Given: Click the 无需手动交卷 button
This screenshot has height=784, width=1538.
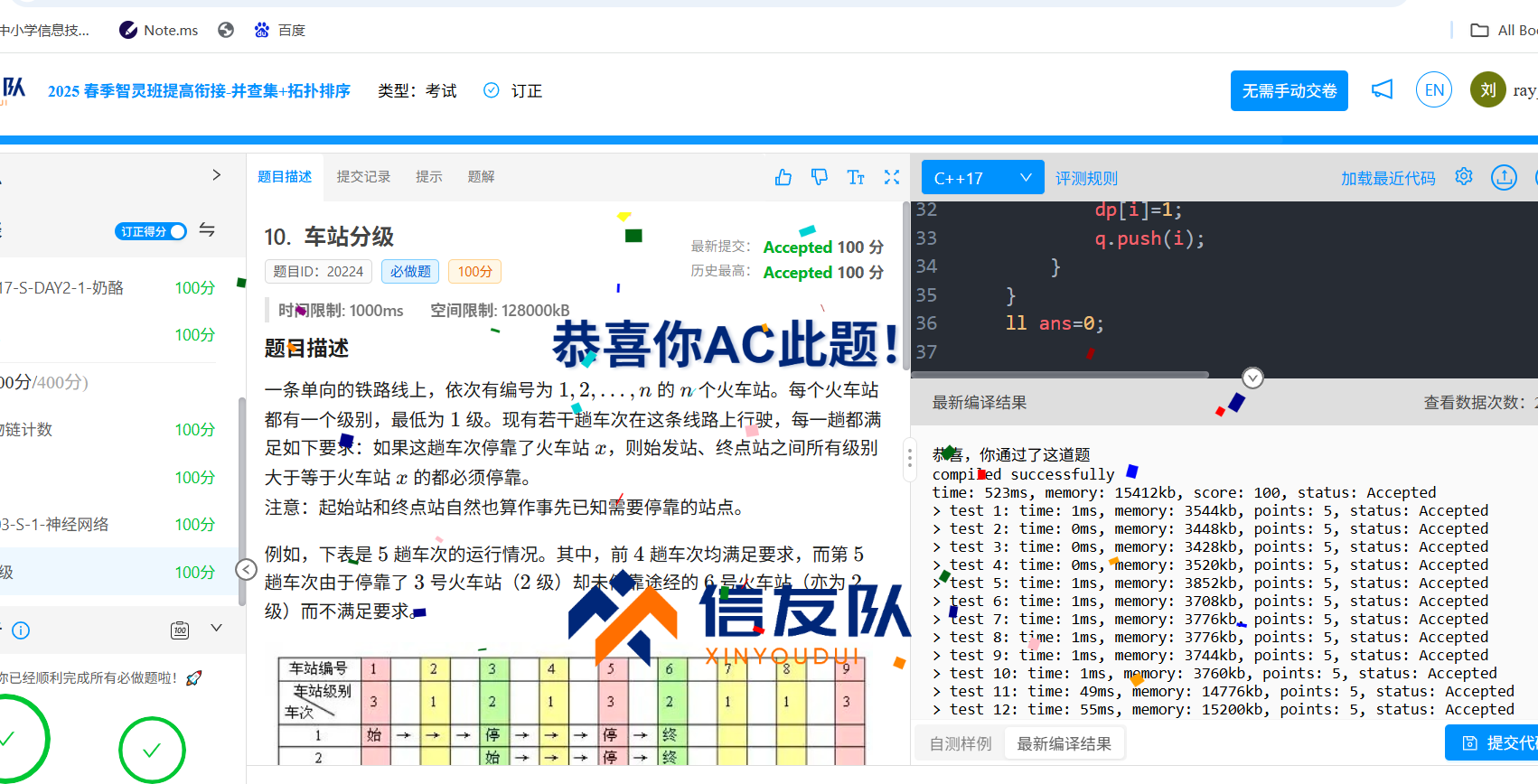Looking at the screenshot, I should pos(1289,91).
